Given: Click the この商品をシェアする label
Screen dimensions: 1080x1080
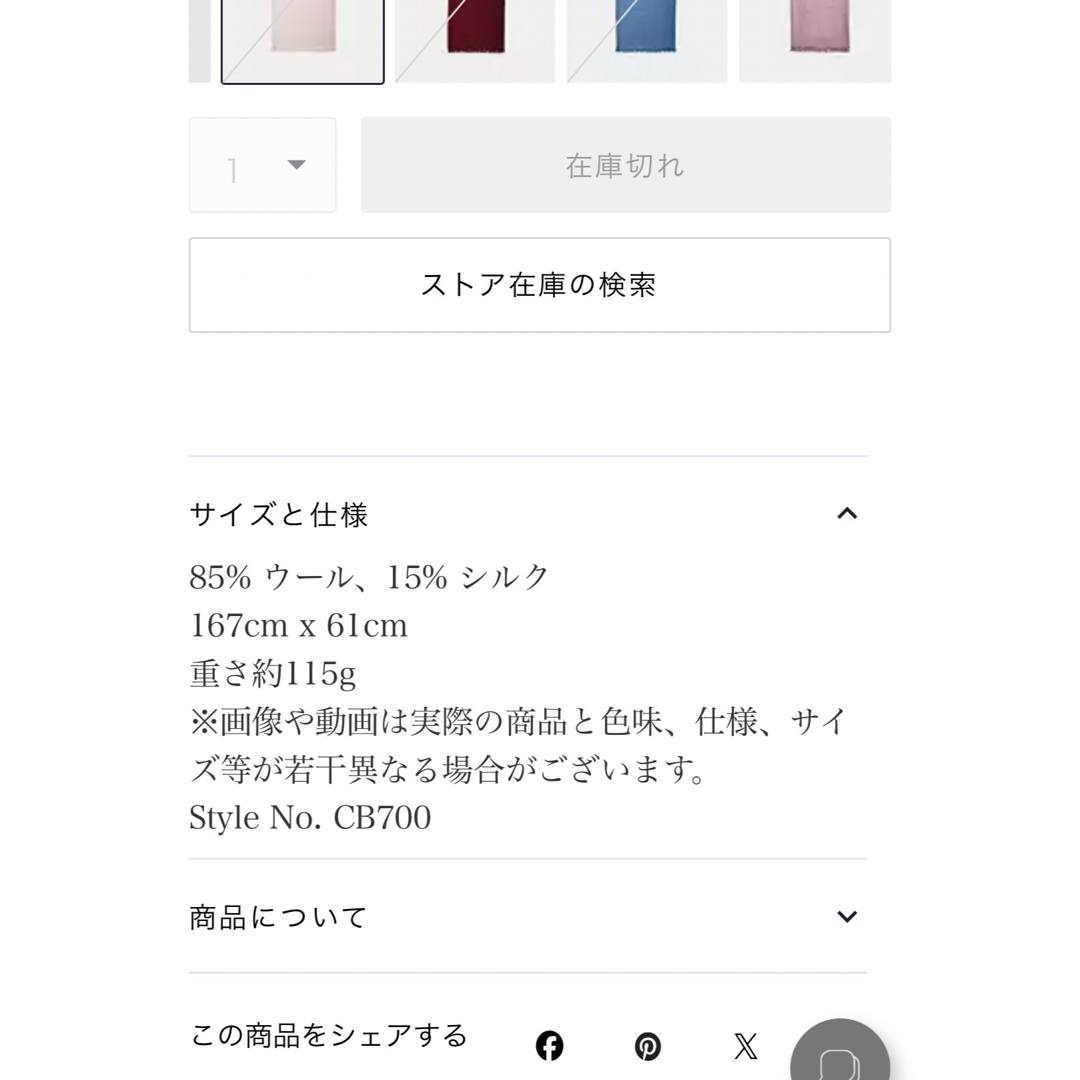Looking at the screenshot, I should (x=329, y=1035).
